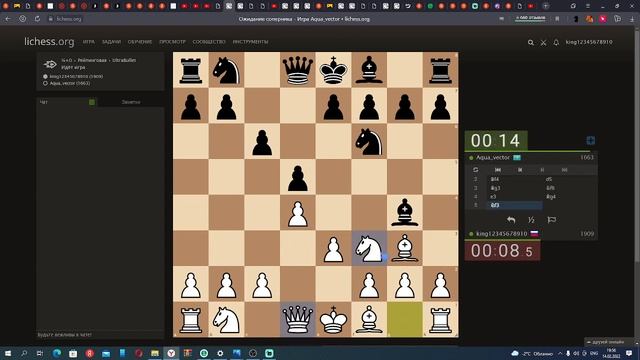Go back with the browser back arrow

8,19
